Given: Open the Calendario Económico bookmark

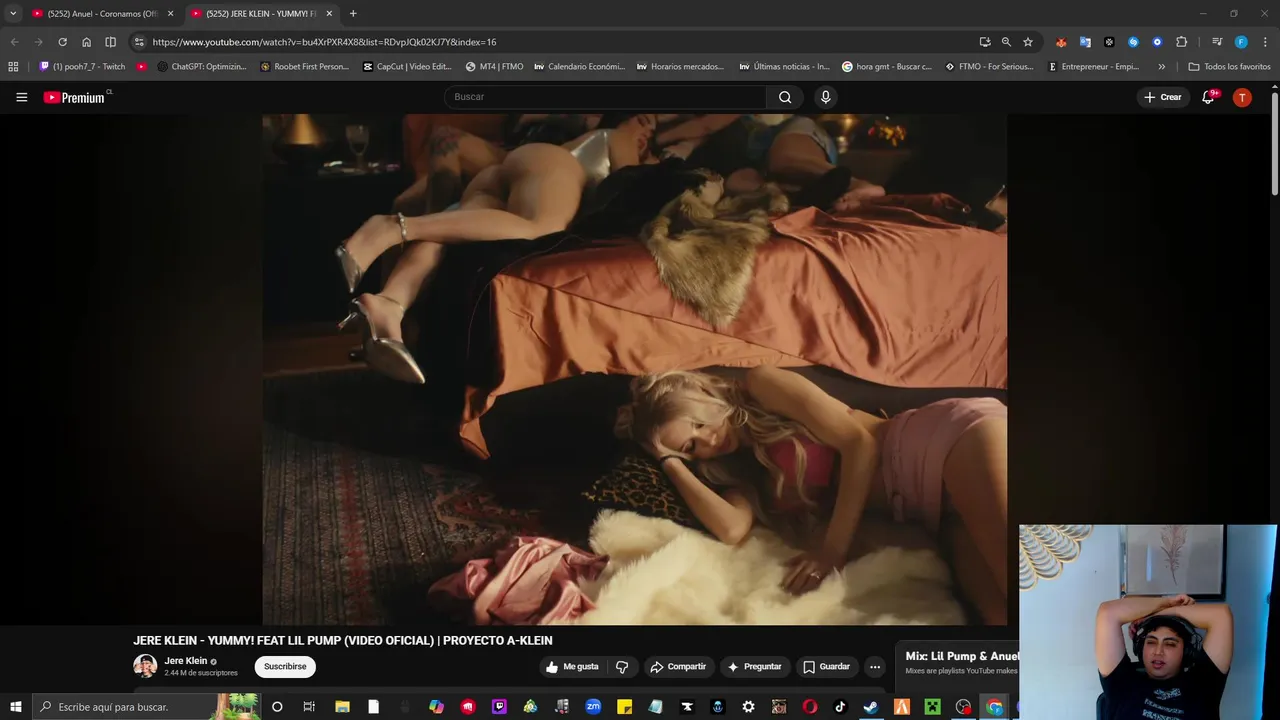Looking at the screenshot, I should coord(579,67).
